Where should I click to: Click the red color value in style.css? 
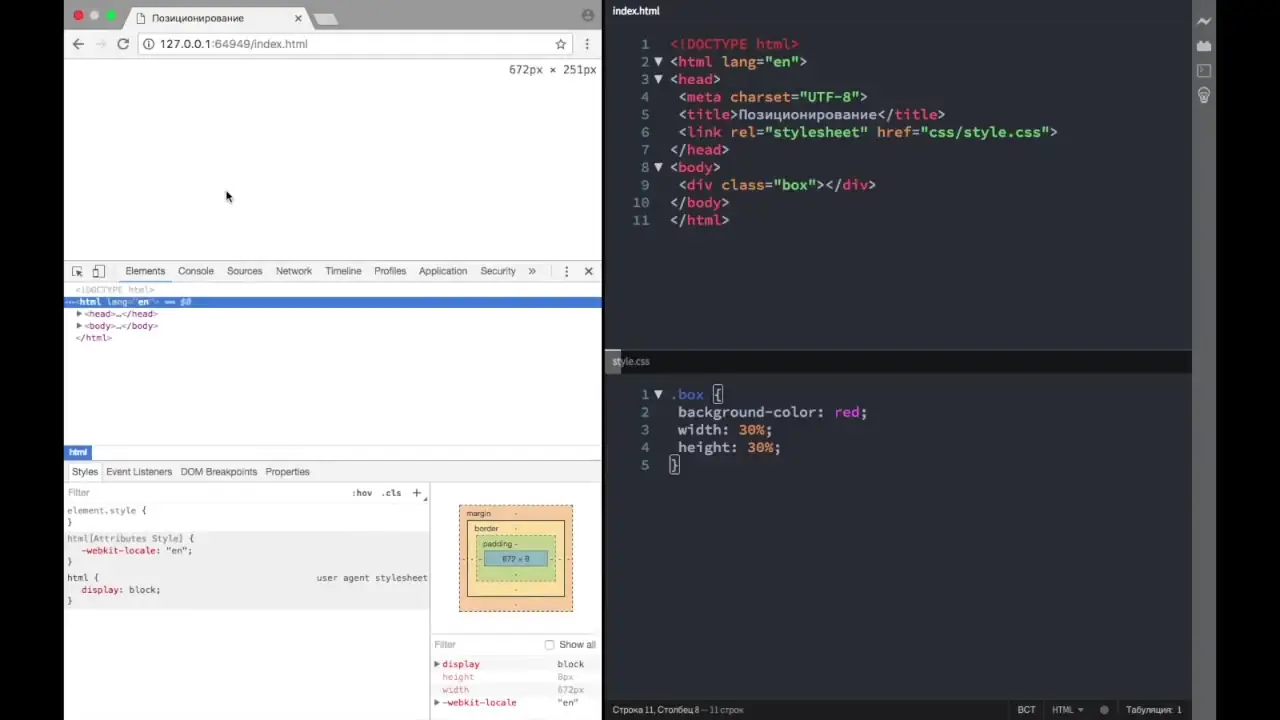[847, 412]
